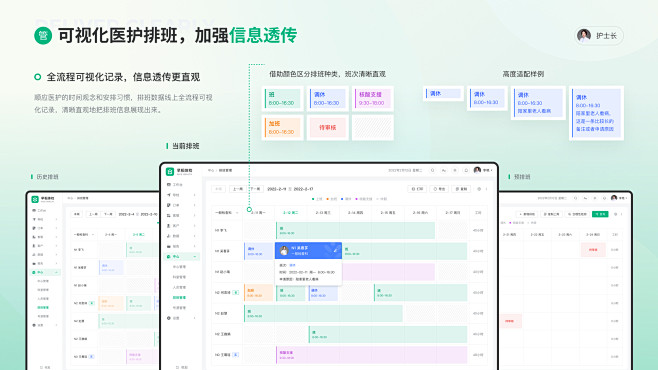Click the orange legend dot in the center window
The height and width of the screenshot is (370, 658).
pyautogui.click(x=328, y=199)
